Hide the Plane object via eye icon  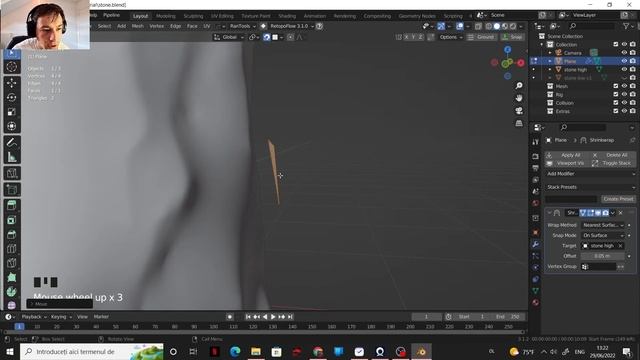(x=624, y=61)
